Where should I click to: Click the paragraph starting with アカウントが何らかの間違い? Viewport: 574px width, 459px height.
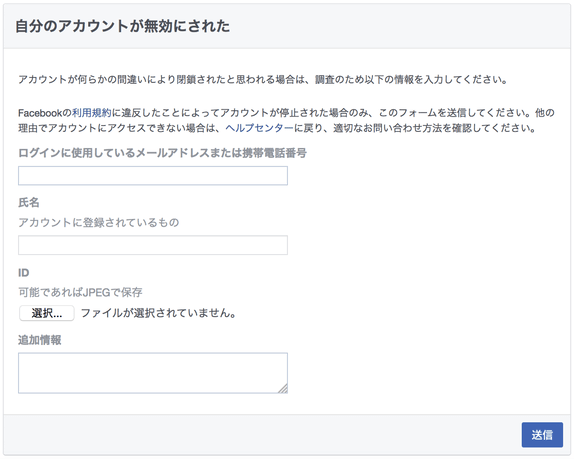coord(262,79)
